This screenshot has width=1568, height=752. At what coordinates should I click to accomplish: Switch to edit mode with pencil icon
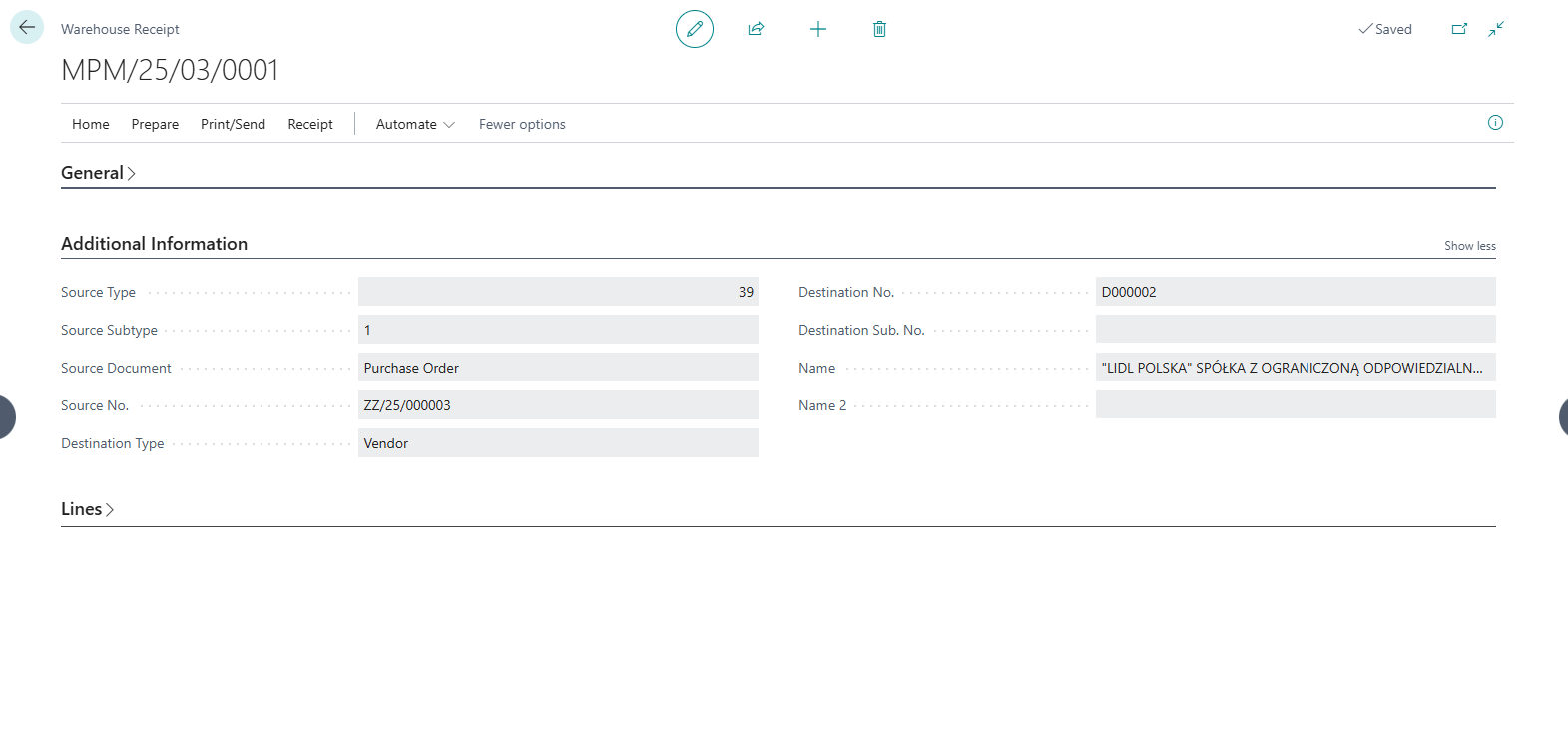(x=695, y=29)
